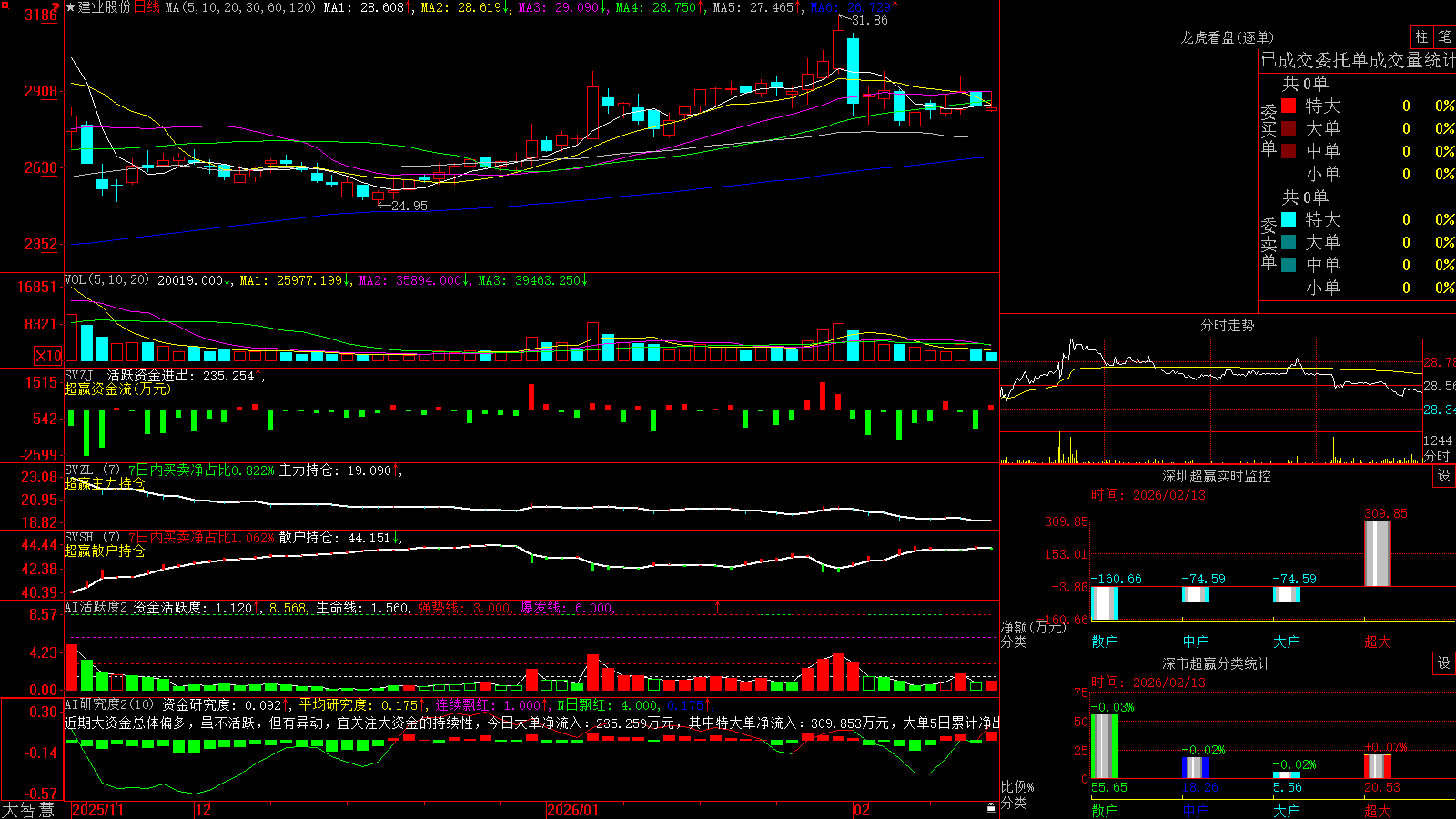Click the 超赢资金流(万元) series label
1456x819 pixels.
(117, 389)
